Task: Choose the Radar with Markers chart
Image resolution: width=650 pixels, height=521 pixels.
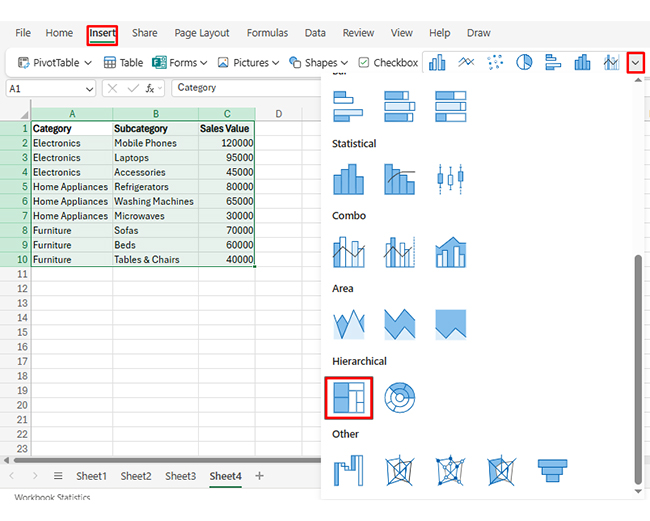Action: pyautogui.click(x=450, y=470)
